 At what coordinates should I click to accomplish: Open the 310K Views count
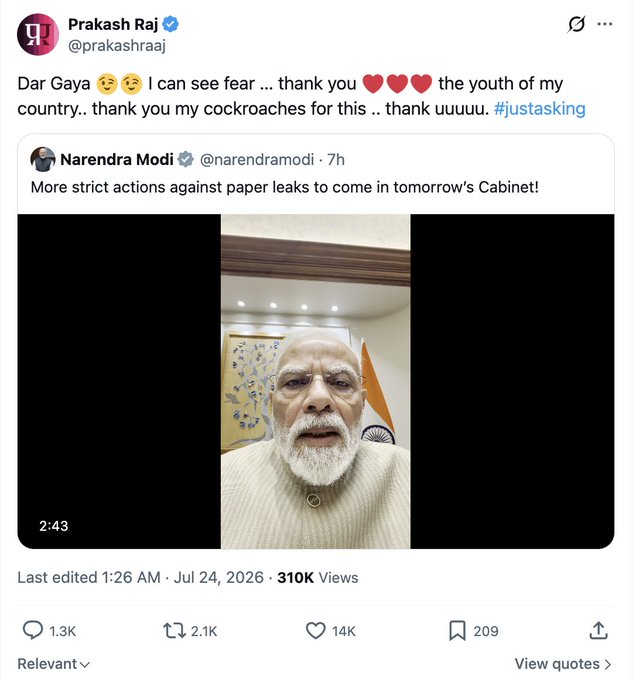[318, 578]
